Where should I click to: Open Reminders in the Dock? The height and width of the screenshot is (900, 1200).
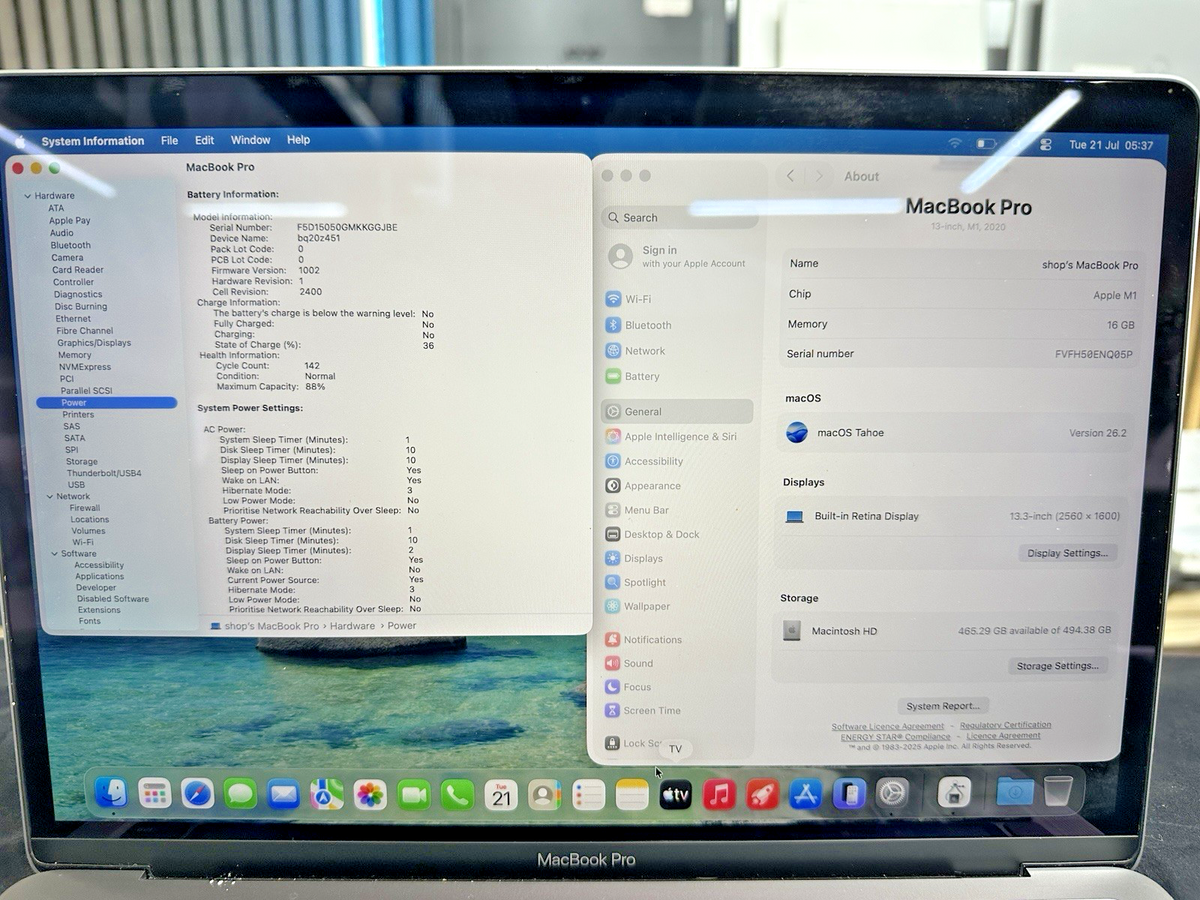coord(588,795)
